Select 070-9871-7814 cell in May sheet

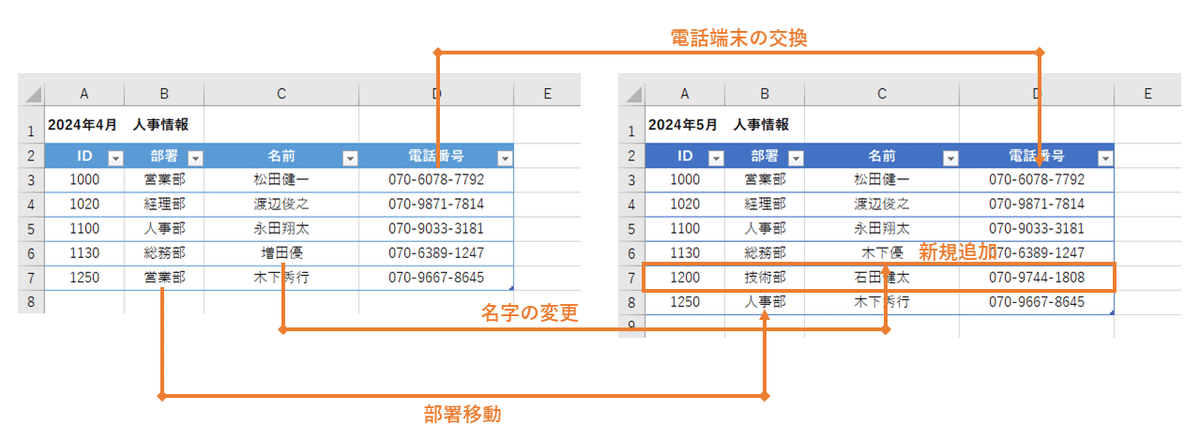pos(1037,204)
